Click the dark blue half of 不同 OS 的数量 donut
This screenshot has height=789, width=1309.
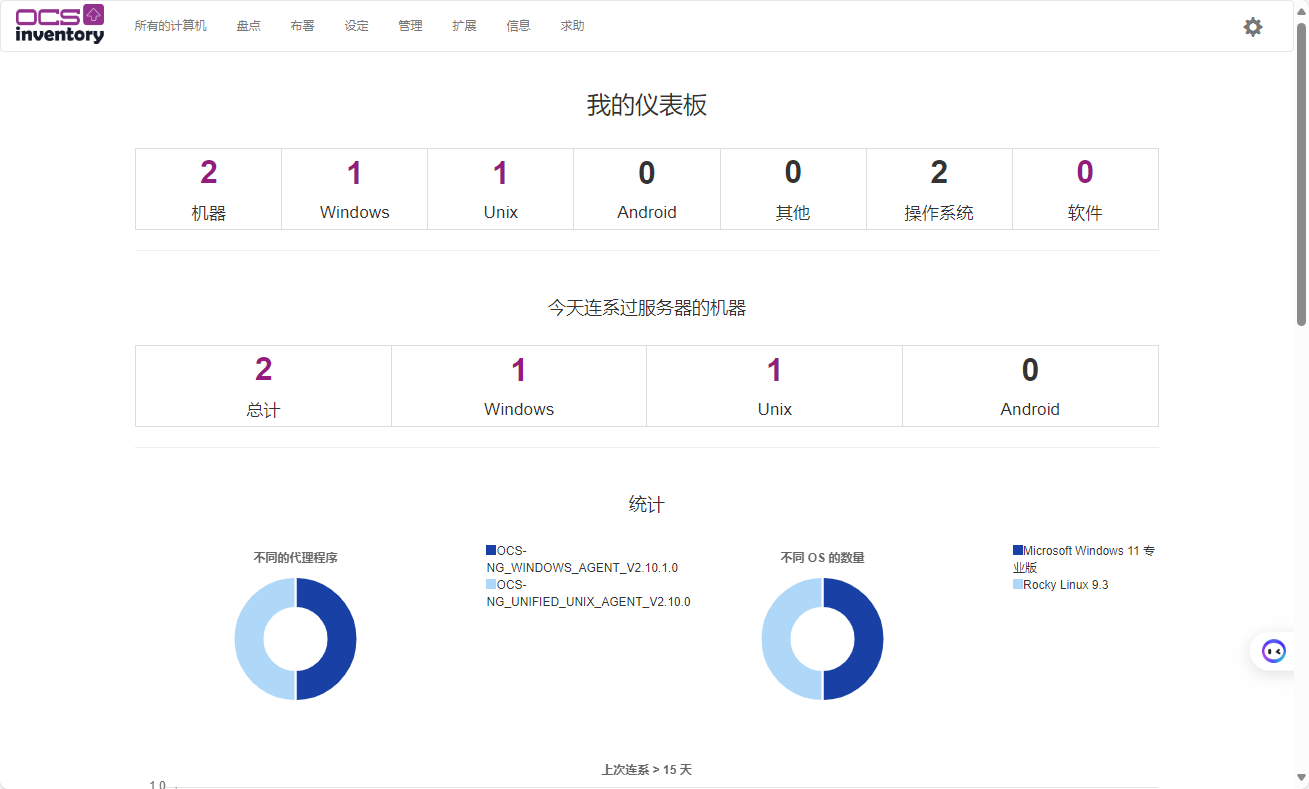tap(868, 639)
